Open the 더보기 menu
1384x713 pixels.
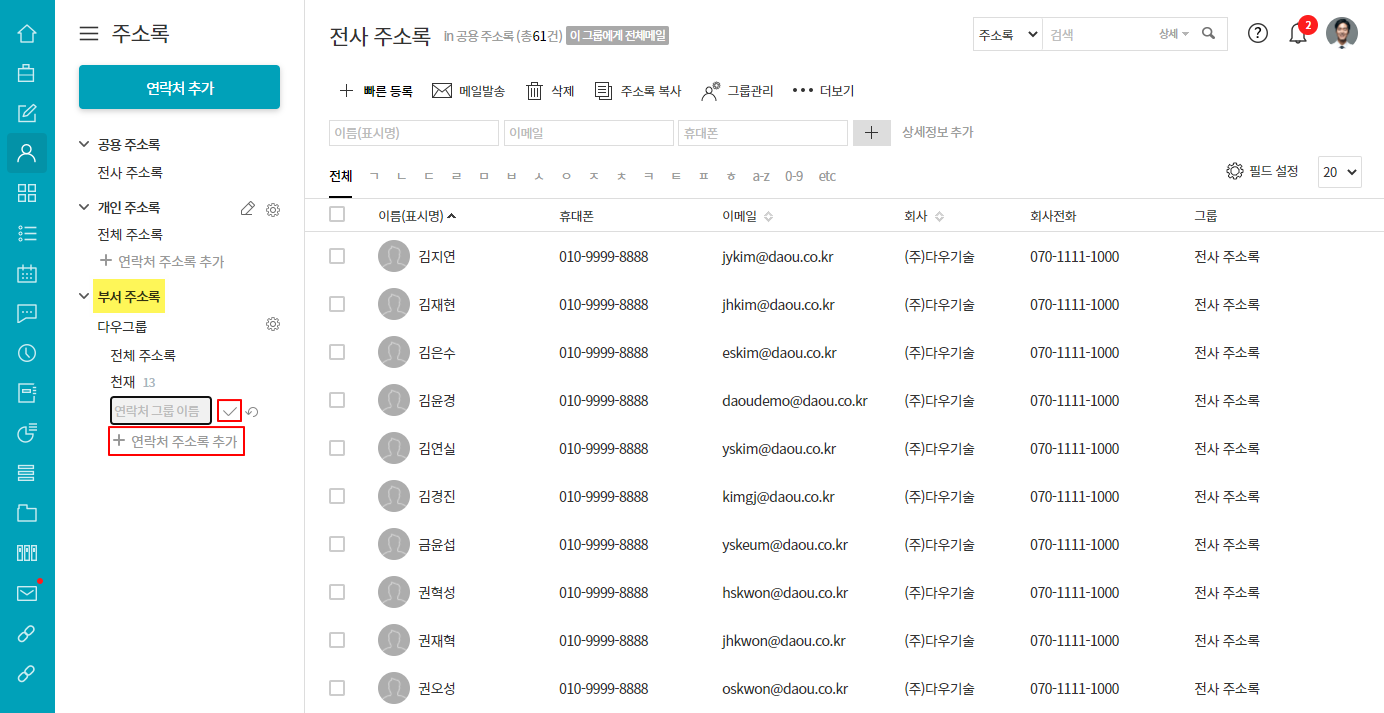823,91
